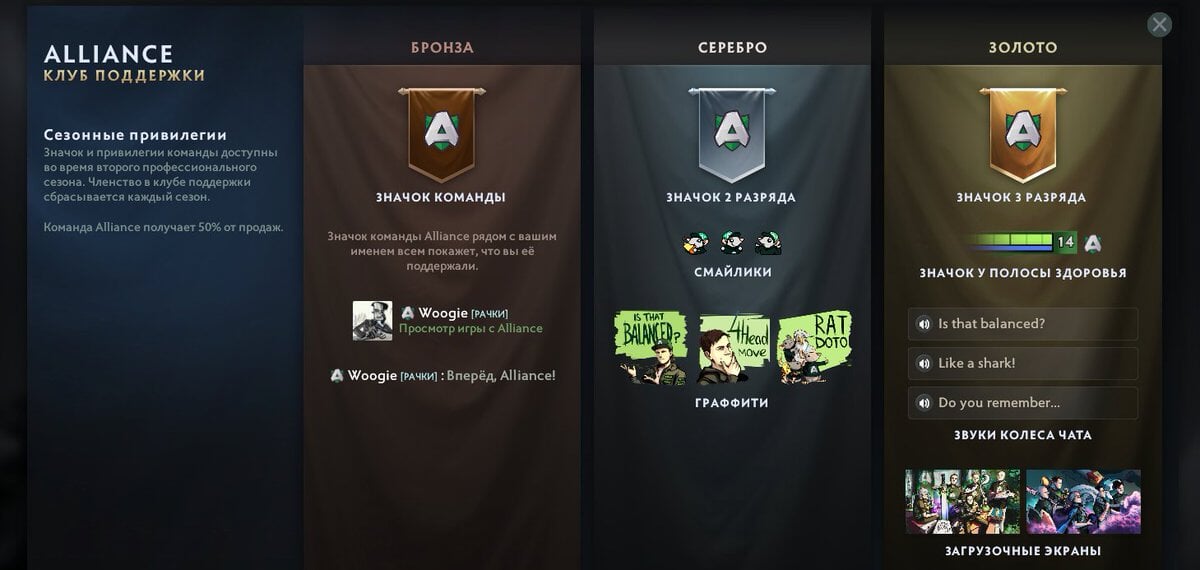
Task: Click the Alliance logo next to health bar
Action: click(x=1093, y=242)
